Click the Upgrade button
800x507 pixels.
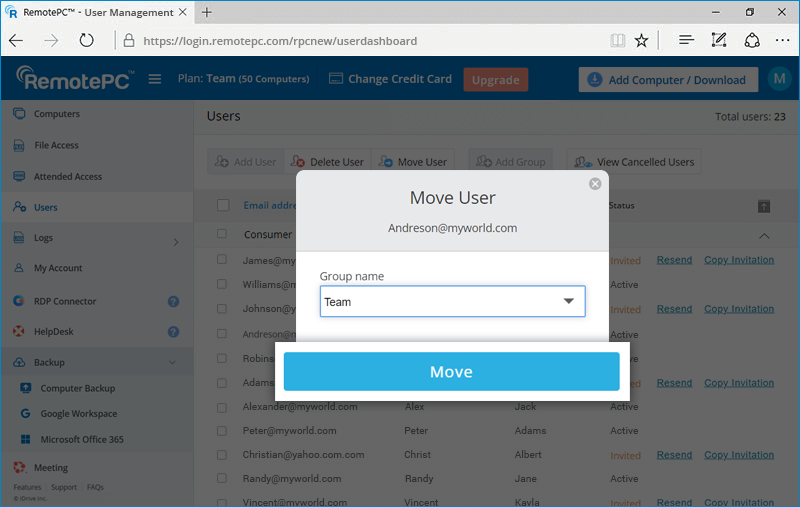click(495, 80)
